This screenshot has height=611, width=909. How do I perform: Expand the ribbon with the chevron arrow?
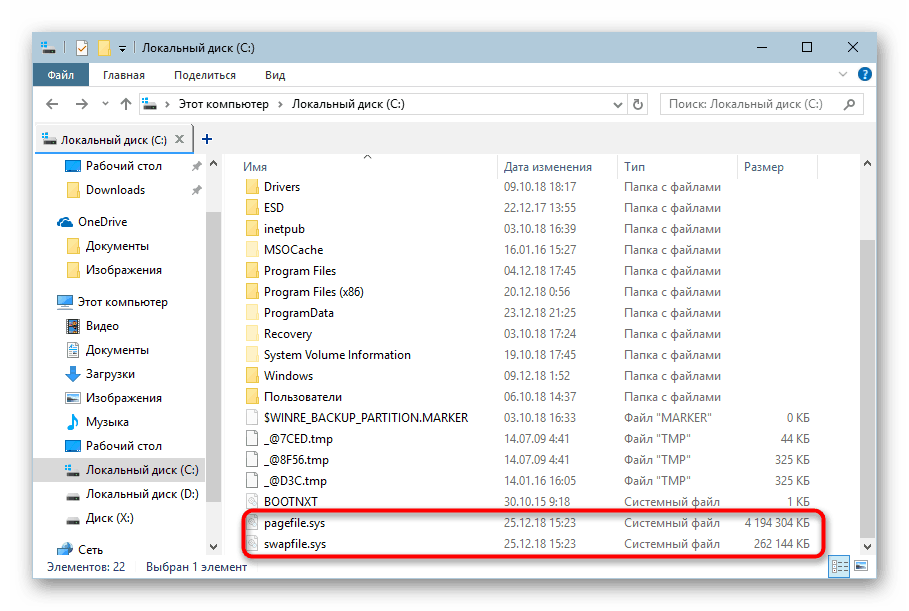click(x=843, y=74)
